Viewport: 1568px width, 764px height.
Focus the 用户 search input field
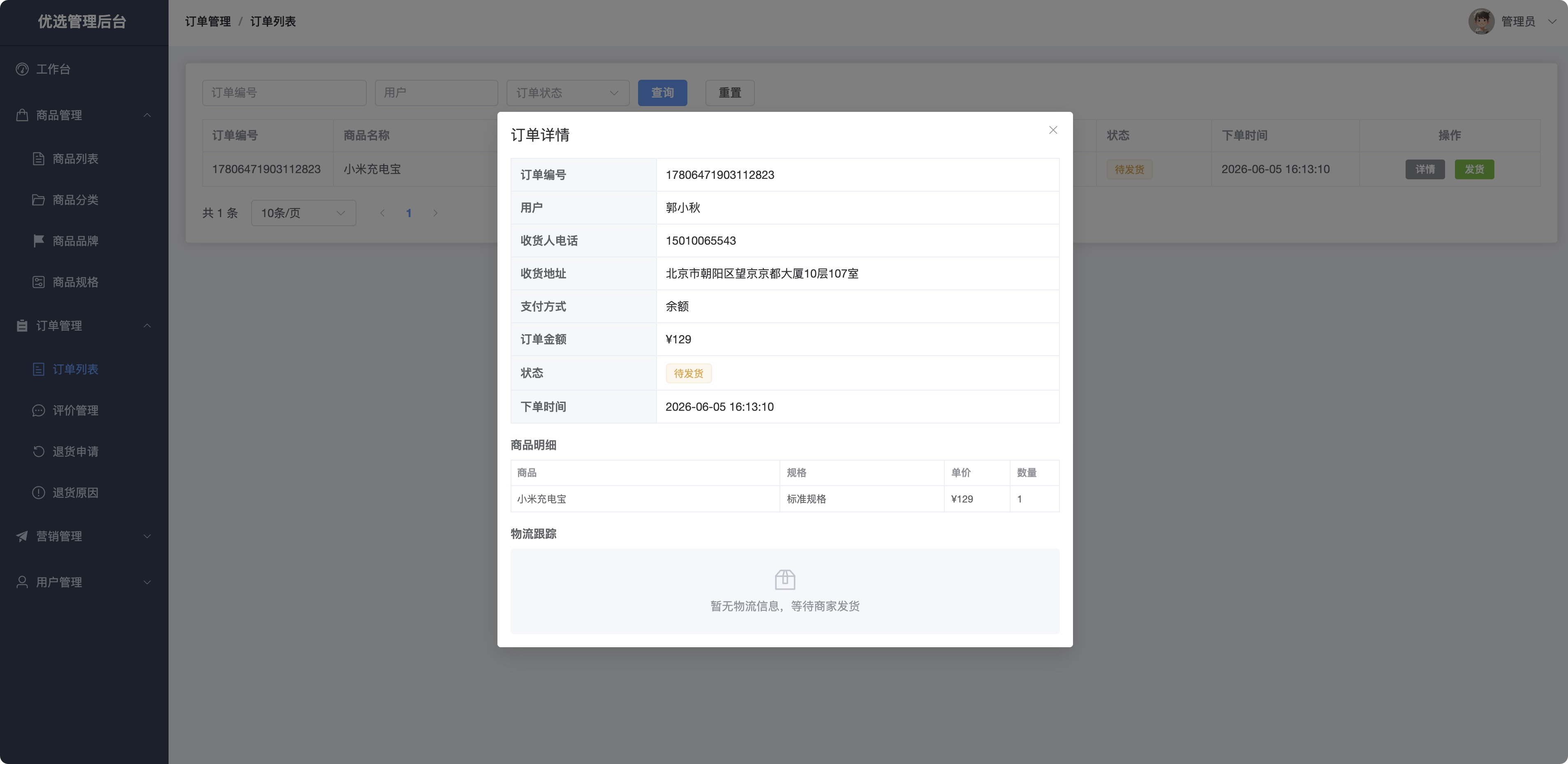pos(437,93)
